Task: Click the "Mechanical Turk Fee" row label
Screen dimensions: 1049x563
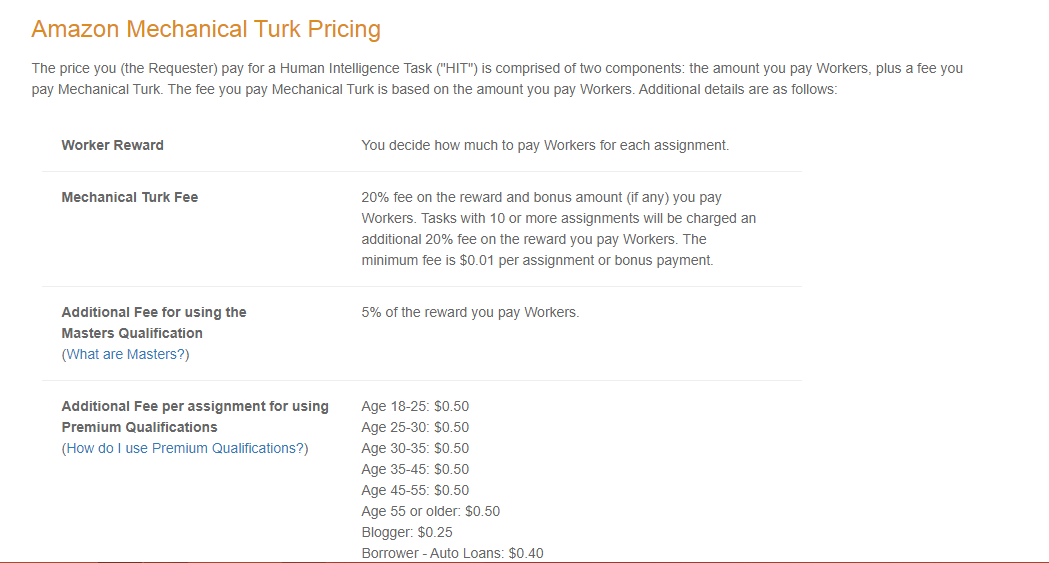Action: (130, 197)
